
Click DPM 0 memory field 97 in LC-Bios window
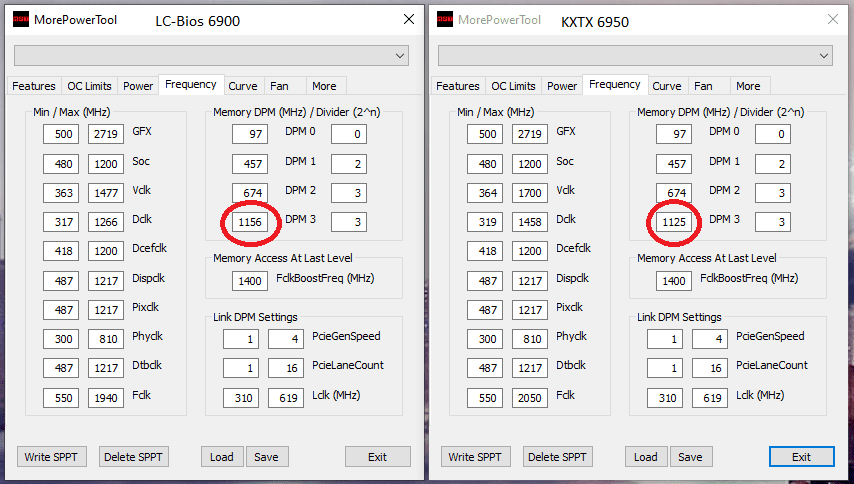(x=250, y=134)
